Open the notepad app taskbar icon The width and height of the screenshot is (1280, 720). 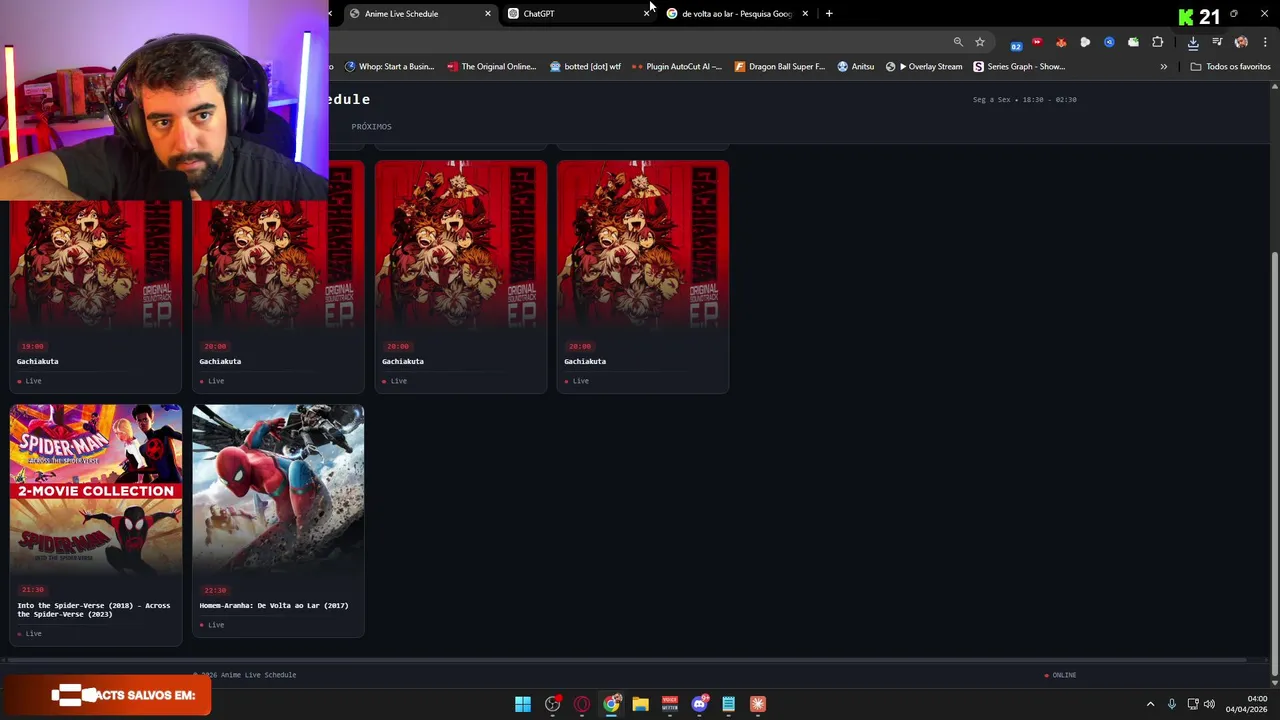[728, 704]
